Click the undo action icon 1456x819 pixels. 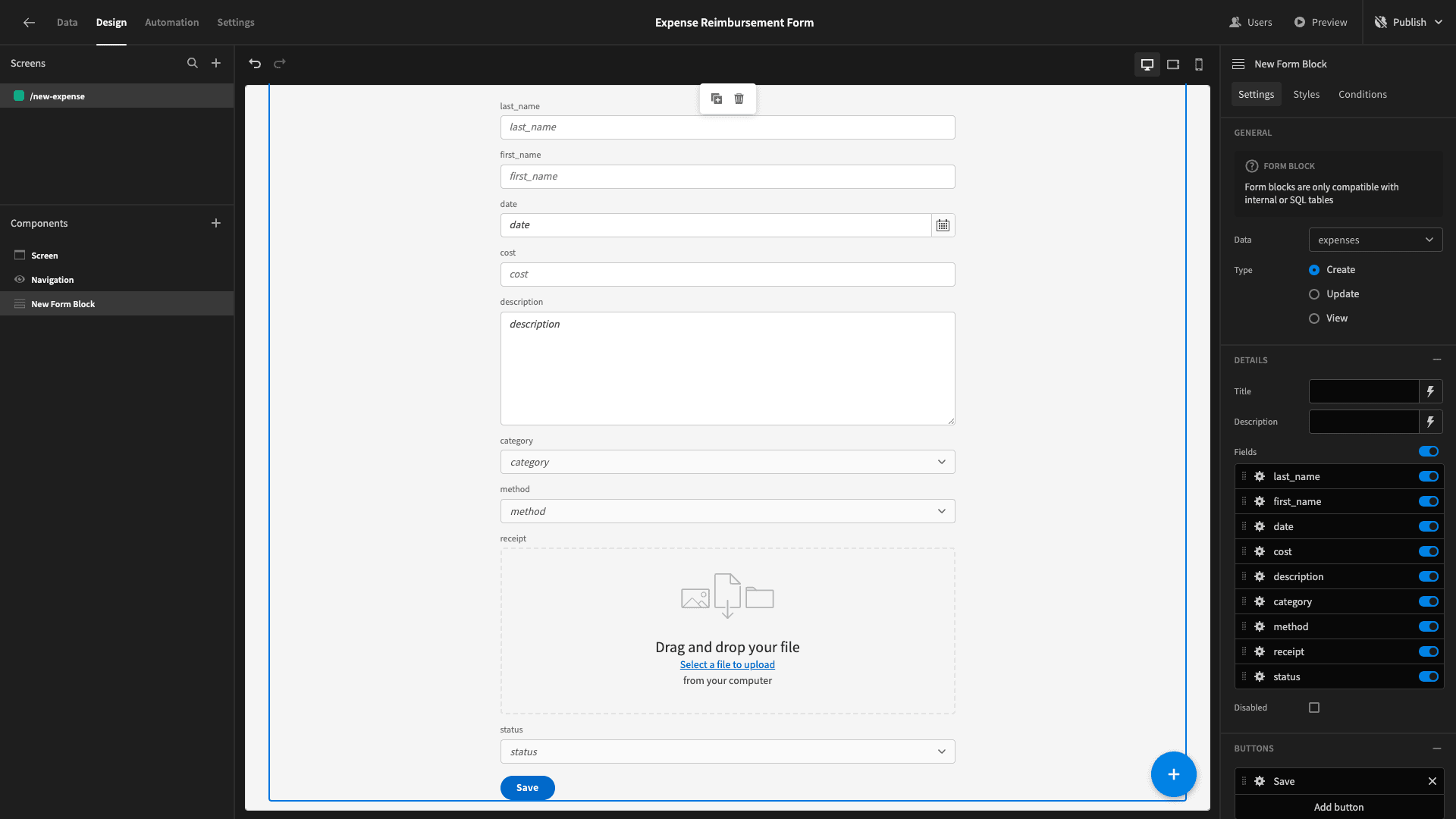255,63
